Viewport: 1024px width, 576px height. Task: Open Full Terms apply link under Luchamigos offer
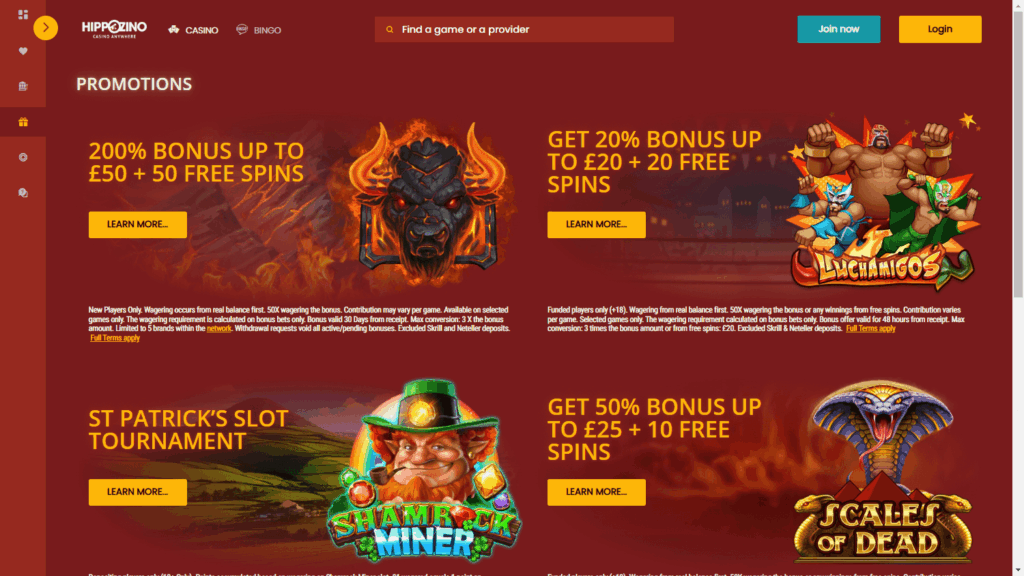click(871, 328)
